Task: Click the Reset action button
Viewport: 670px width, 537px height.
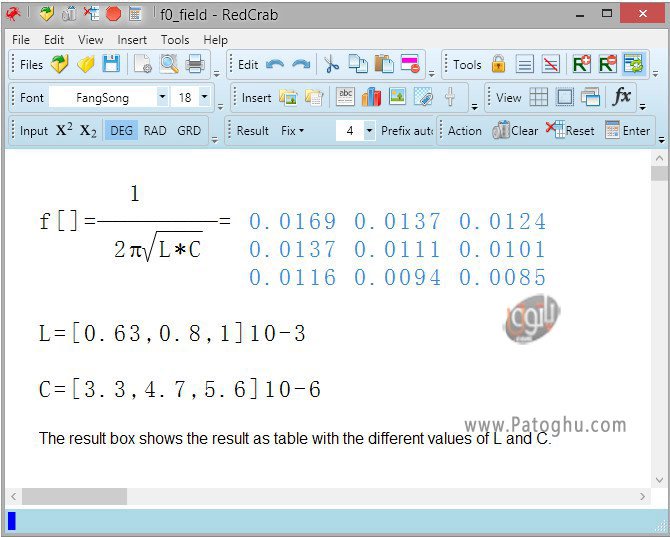Action: click(570, 130)
